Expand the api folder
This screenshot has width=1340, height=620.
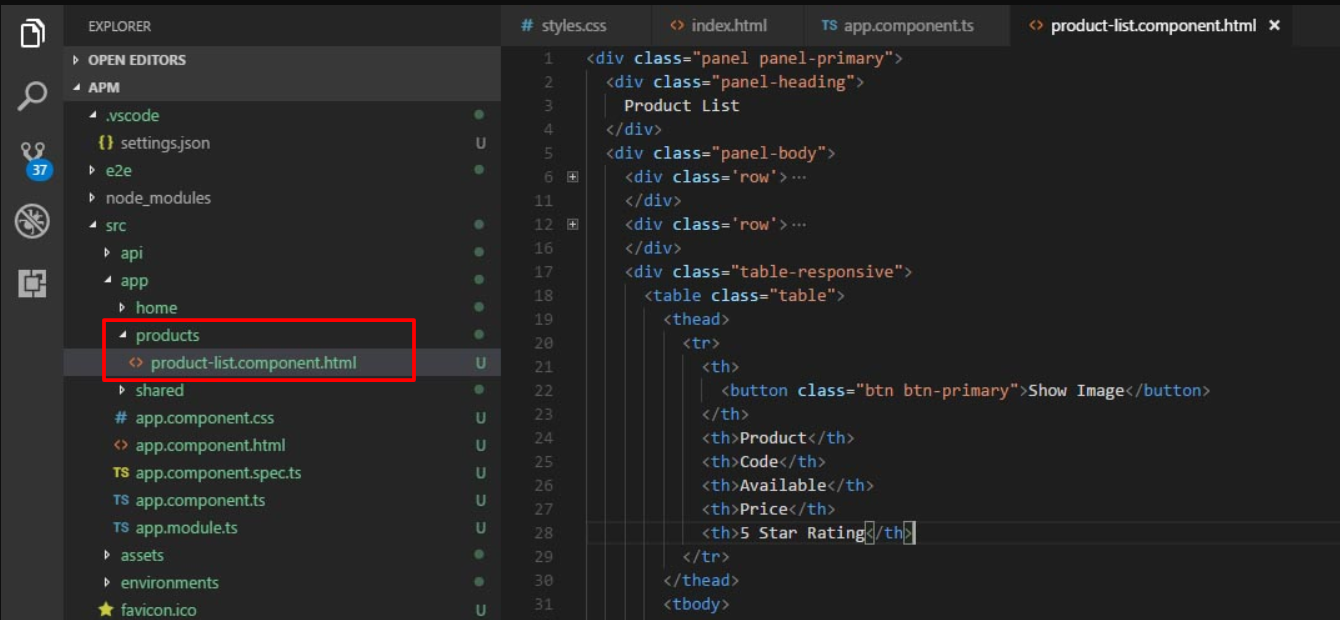[x=108, y=253]
